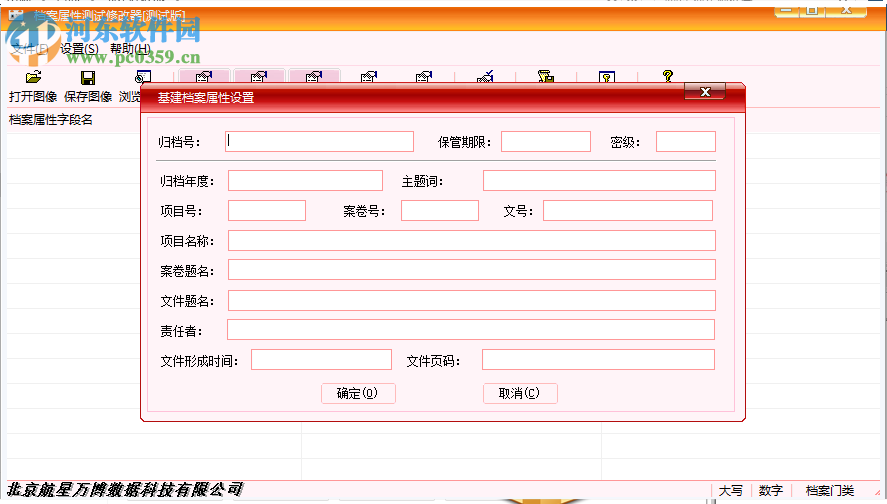The image size is (887, 504).
Task: Close the 基建档案属性设置 dialog
Action: (x=705, y=92)
